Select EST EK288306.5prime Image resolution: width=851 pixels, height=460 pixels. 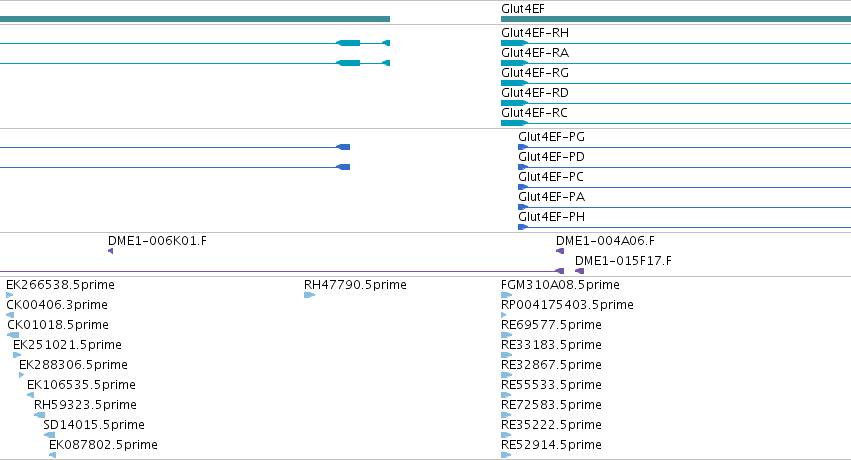point(73,365)
